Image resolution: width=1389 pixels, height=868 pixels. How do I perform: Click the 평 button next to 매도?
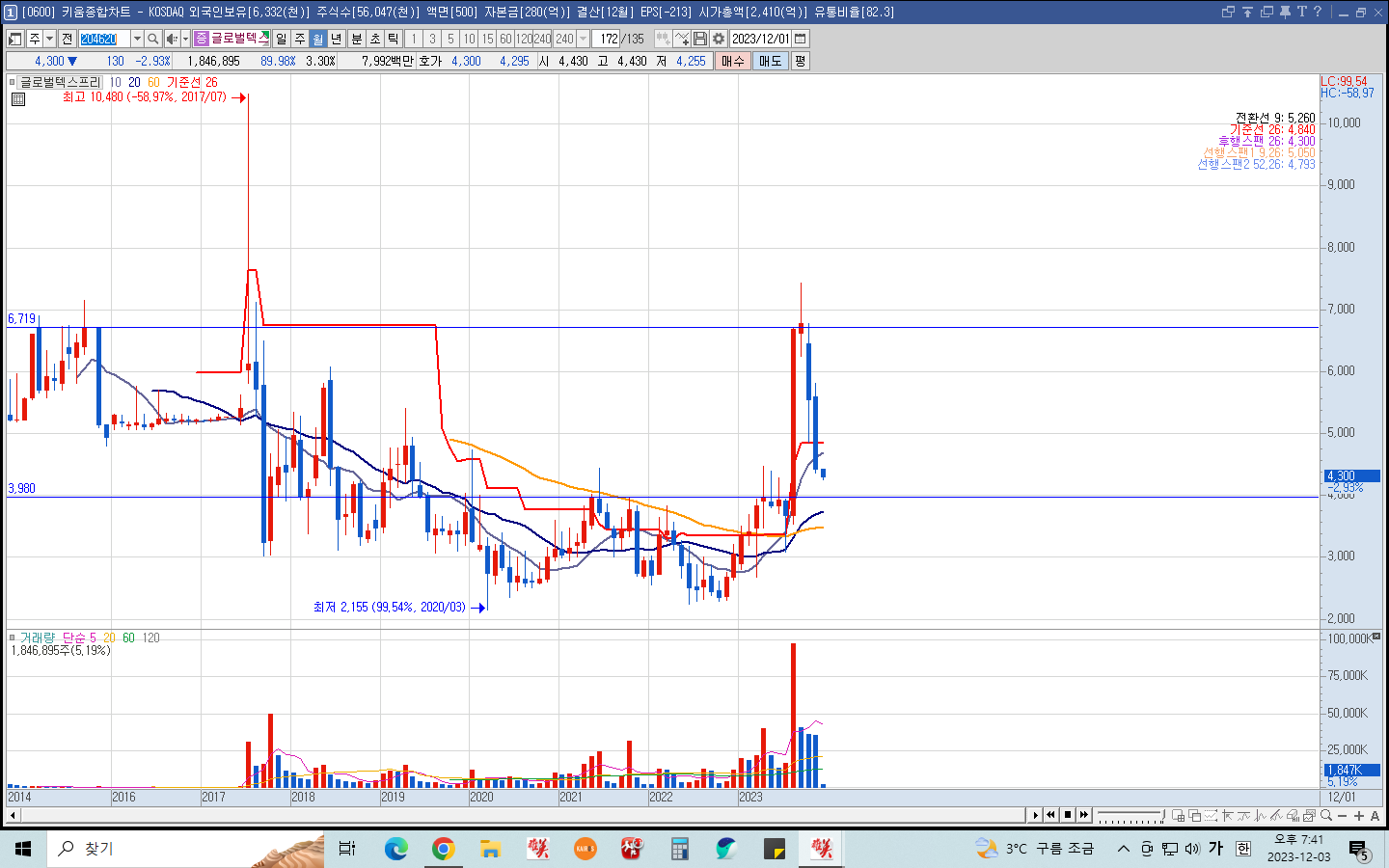800,61
